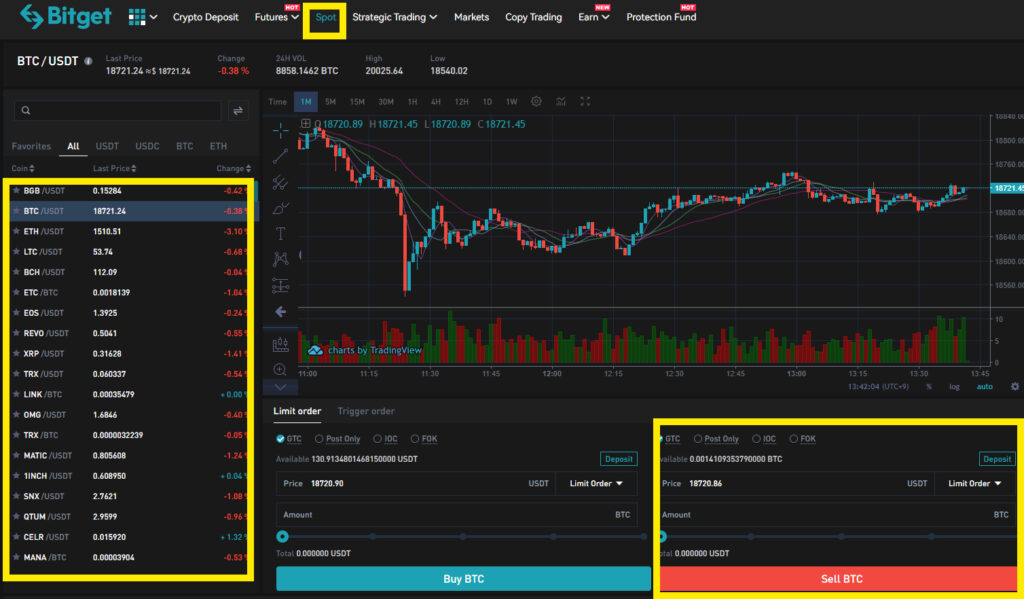The height and width of the screenshot is (599, 1024).
Task: Open the Spot trading menu item
Action: pos(325,17)
